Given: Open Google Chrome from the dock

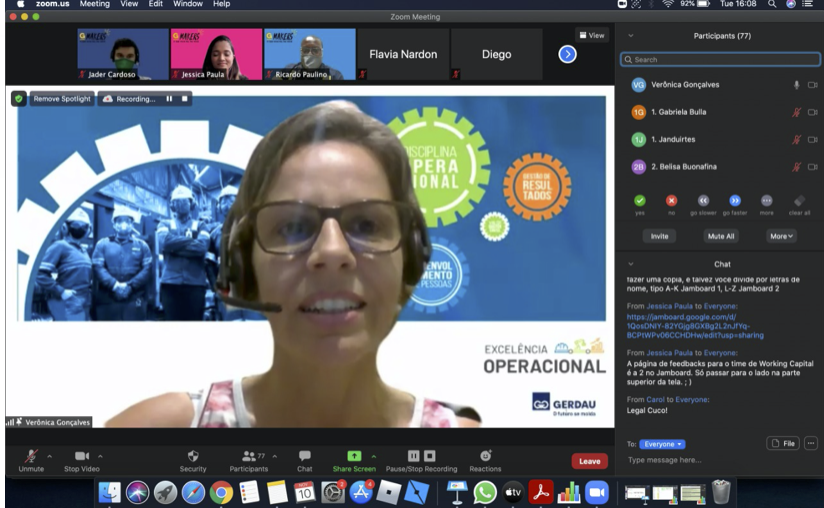Looking at the screenshot, I should [x=221, y=493].
